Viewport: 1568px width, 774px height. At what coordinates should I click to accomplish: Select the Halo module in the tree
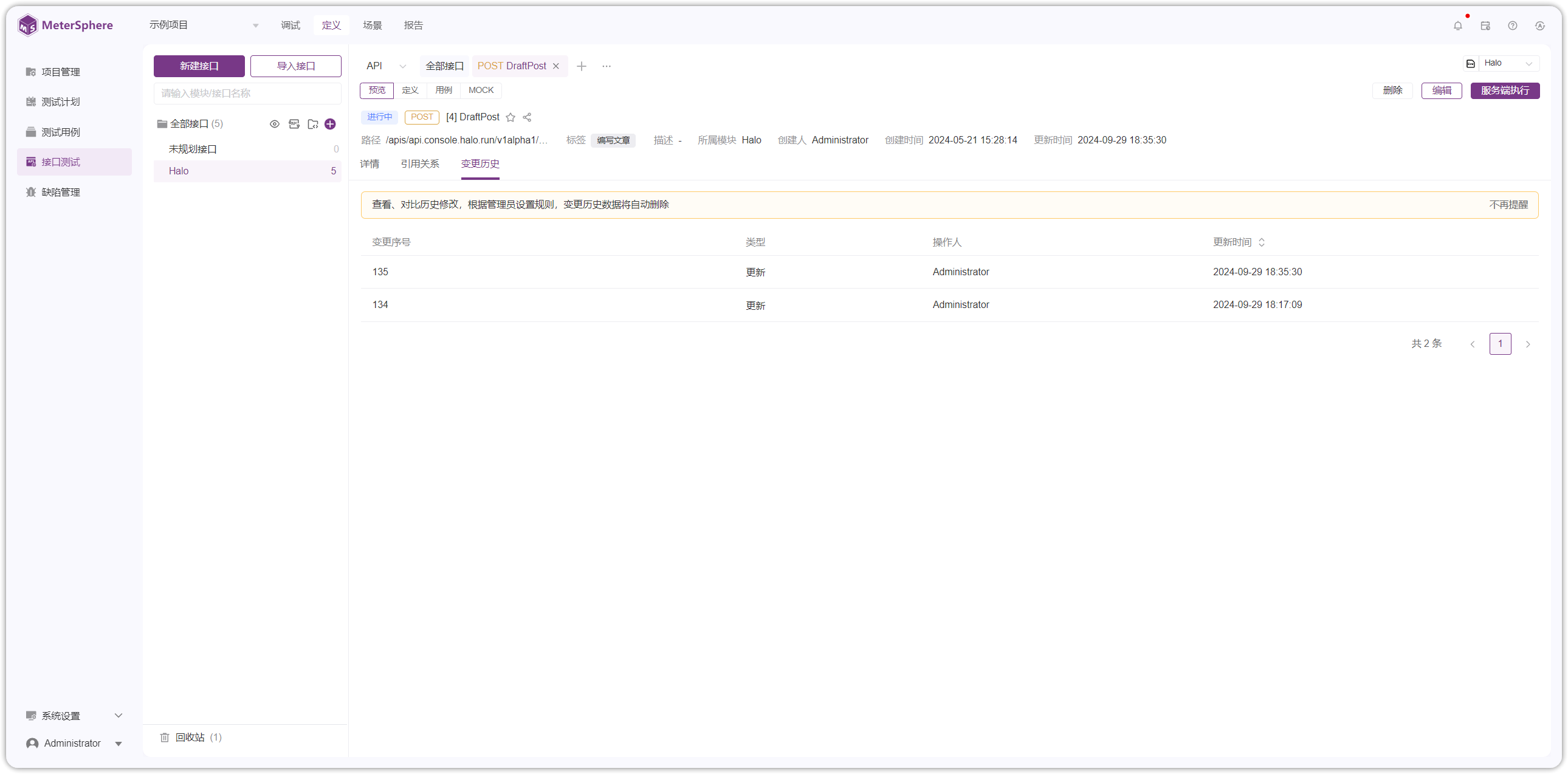coord(247,171)
